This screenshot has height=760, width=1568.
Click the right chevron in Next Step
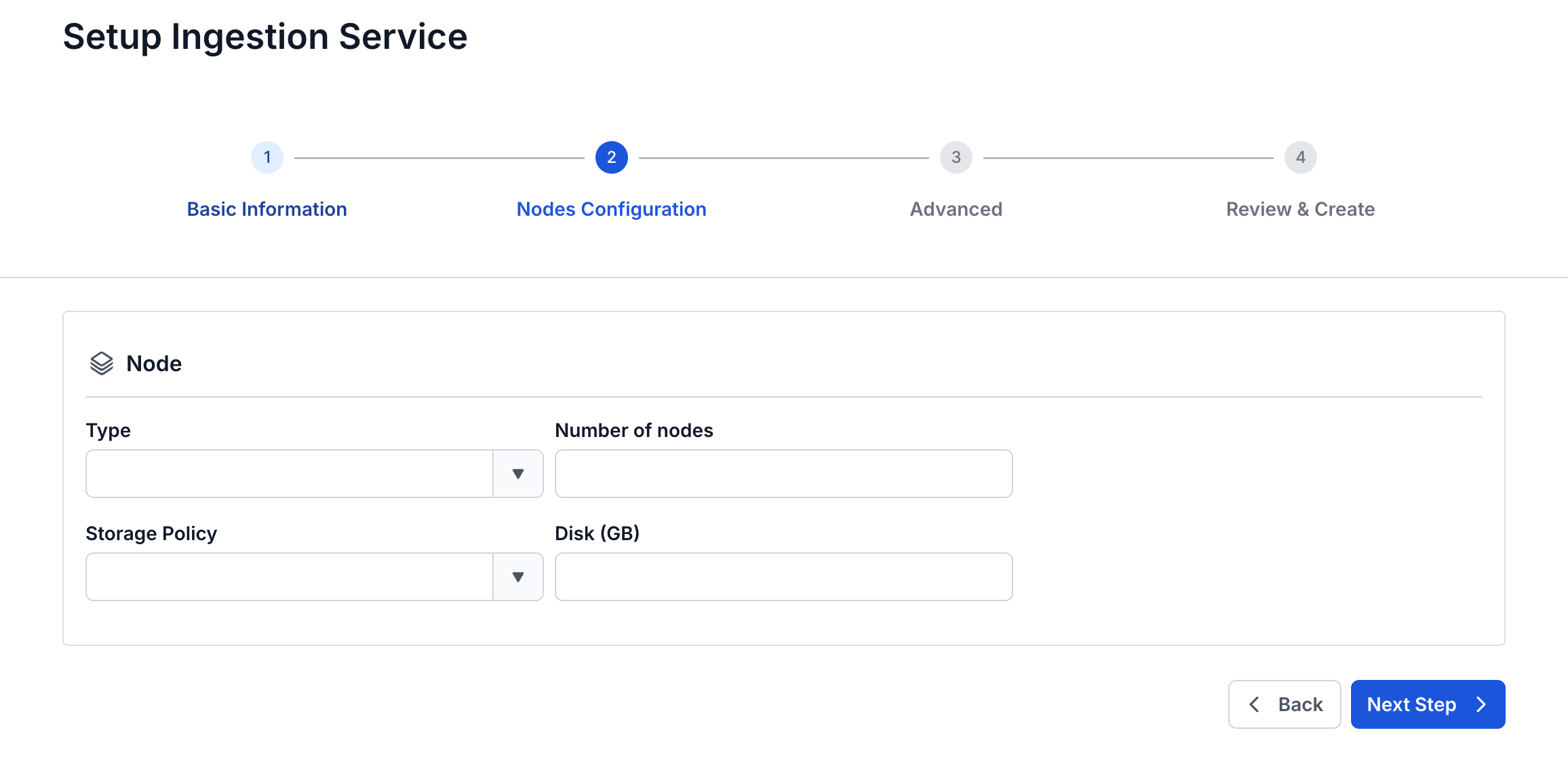click(1481, 704)
